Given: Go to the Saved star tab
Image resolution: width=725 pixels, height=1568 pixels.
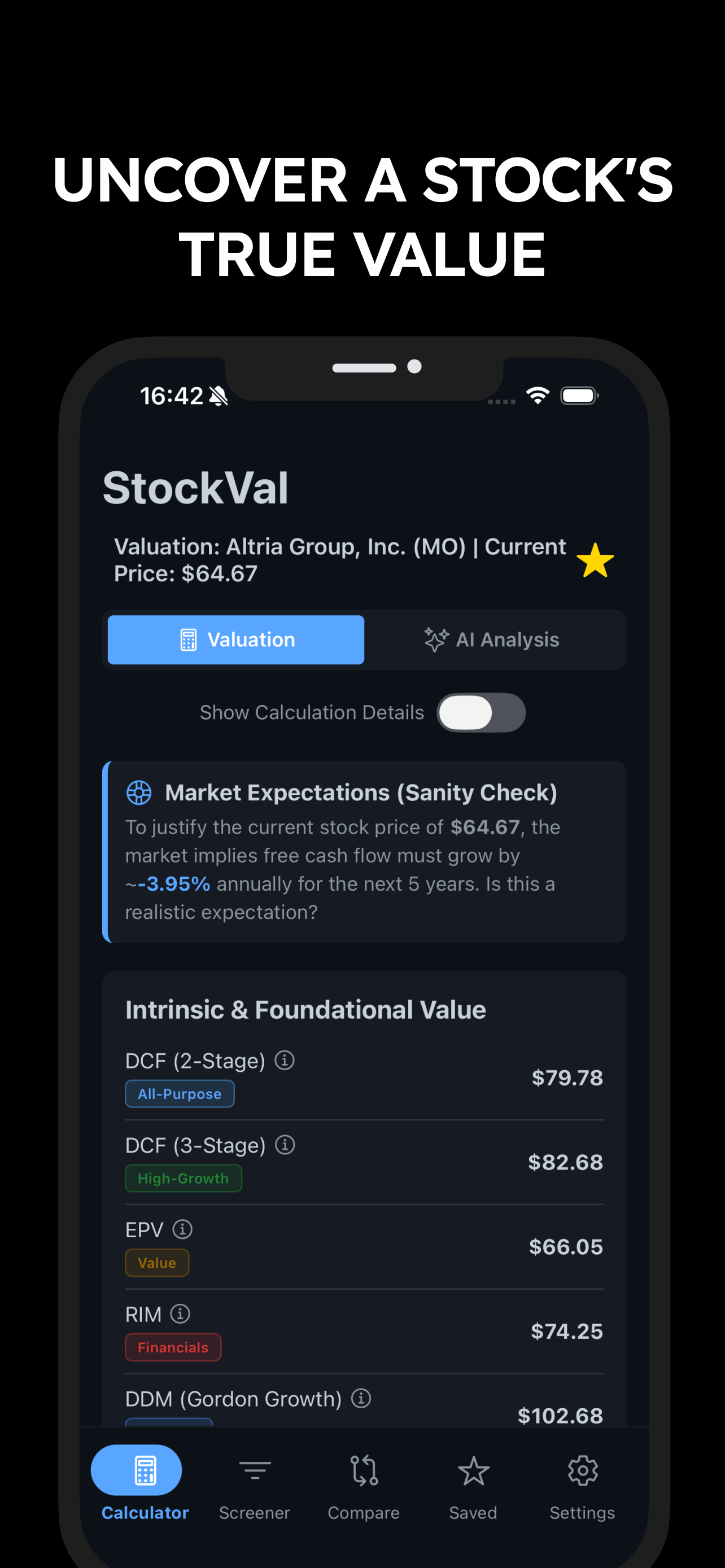Looking at the screenshot, I should click(473, 1486).
